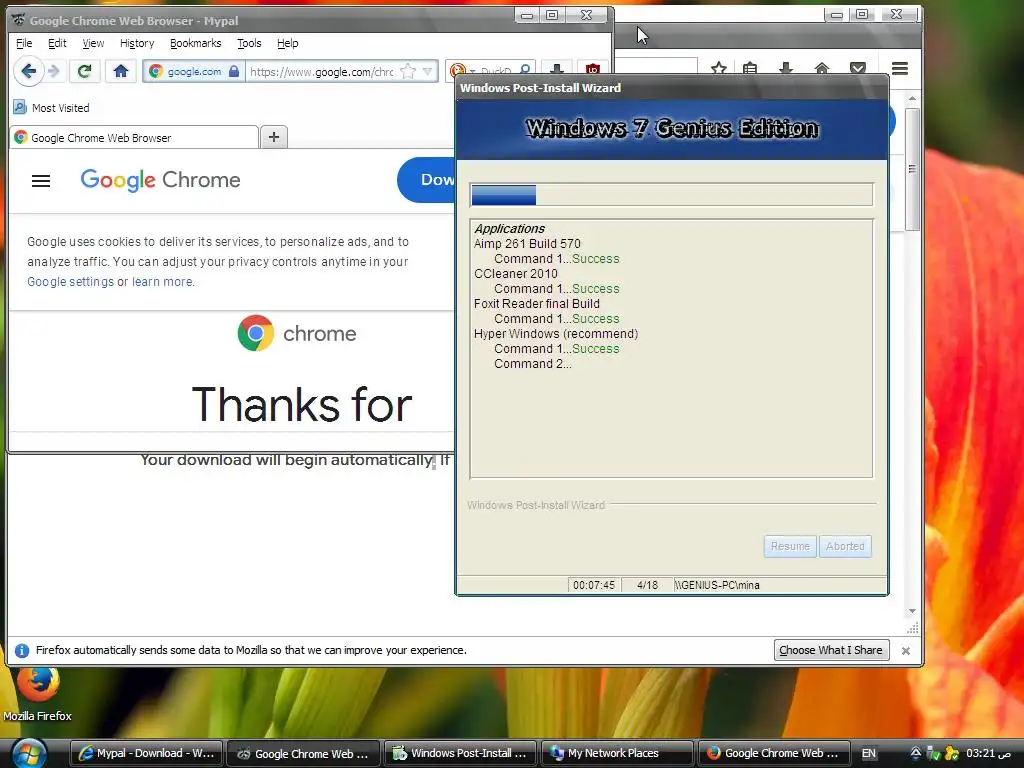Open Mypal's home page icon
The height and width of the screenshot is (768, 1024).
121,71
